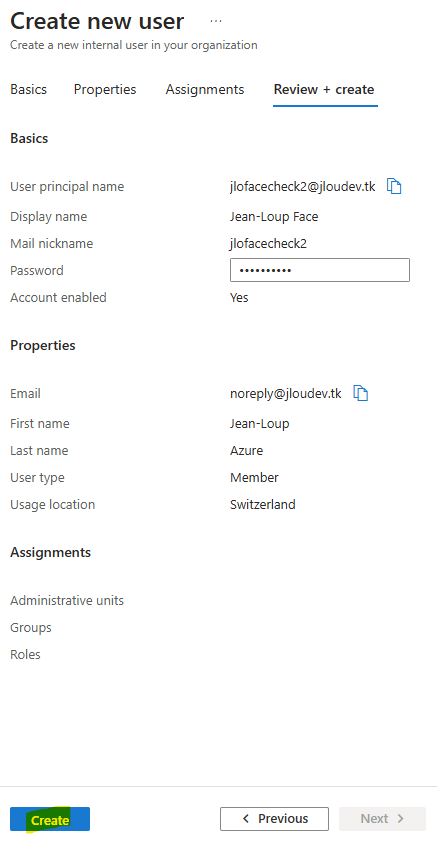Image resolution: width=437 pixels, height=841 pixels.
Task: Click the Groups assignment label
Action: point(31,628)
